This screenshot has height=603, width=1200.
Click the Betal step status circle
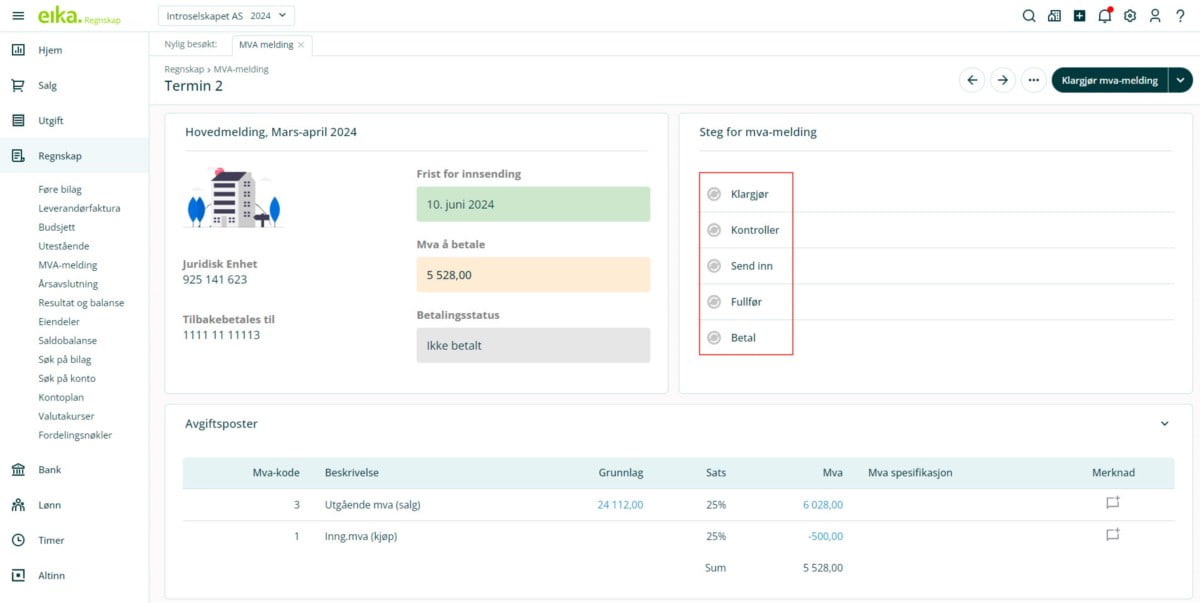point(714,338)
